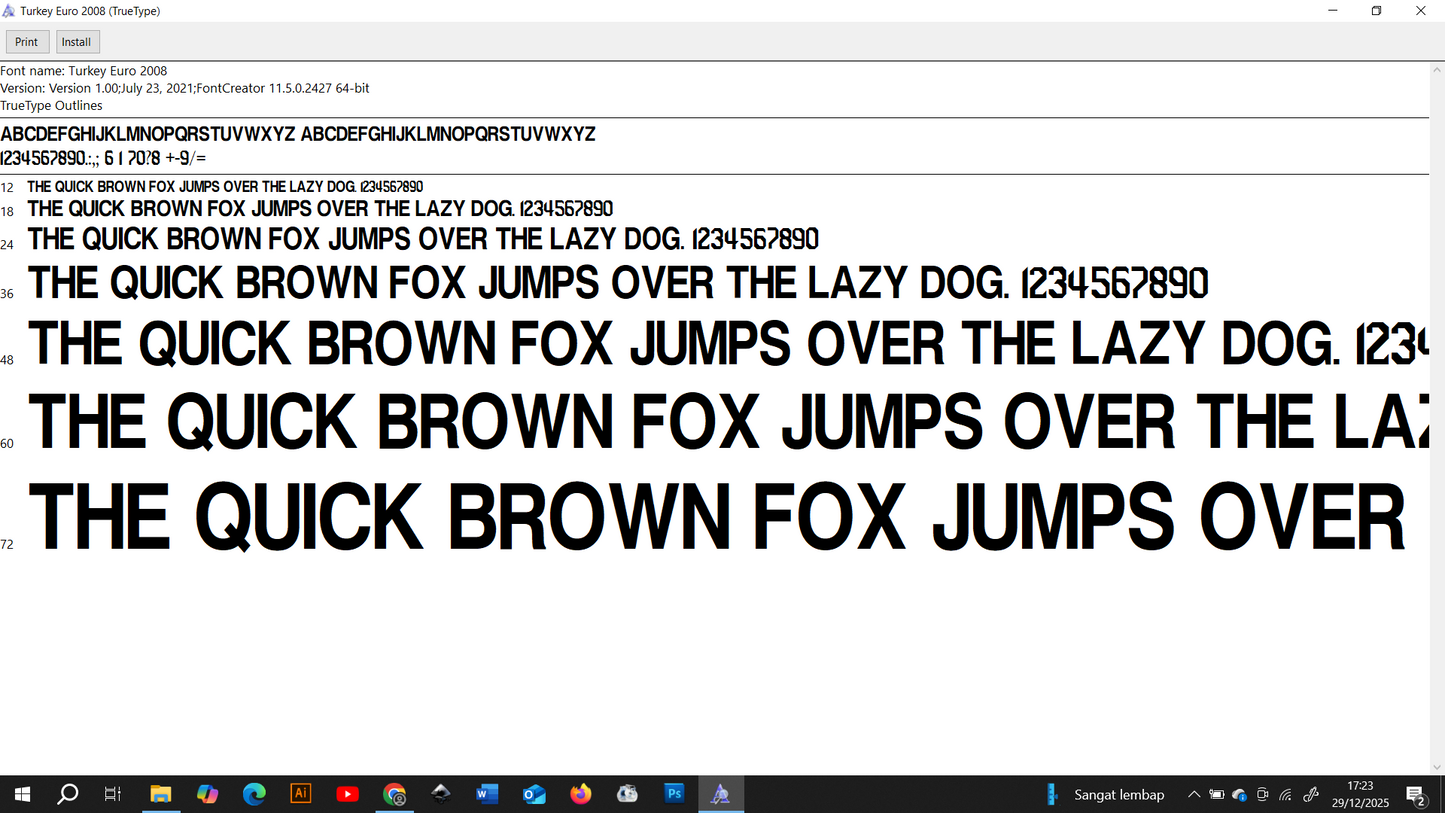Launch Inkscape from the taskbar

441,795
